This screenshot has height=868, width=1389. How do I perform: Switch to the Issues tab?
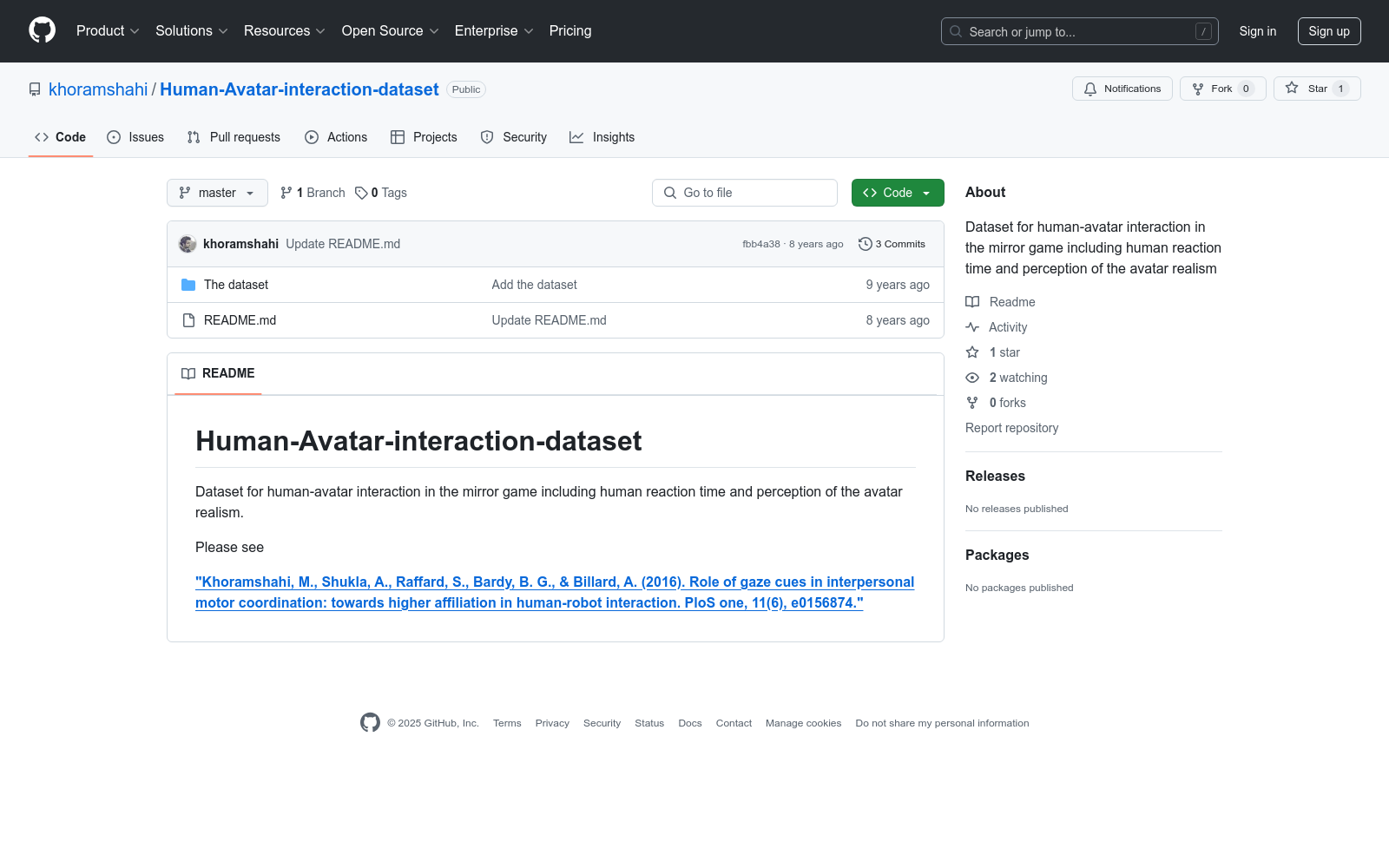point(135,137)
